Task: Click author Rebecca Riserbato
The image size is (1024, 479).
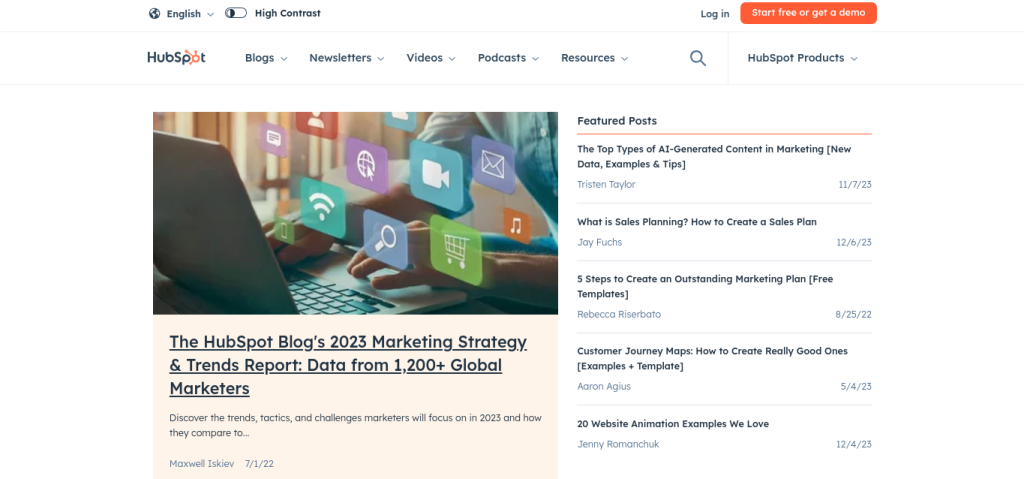Action: 618,314
